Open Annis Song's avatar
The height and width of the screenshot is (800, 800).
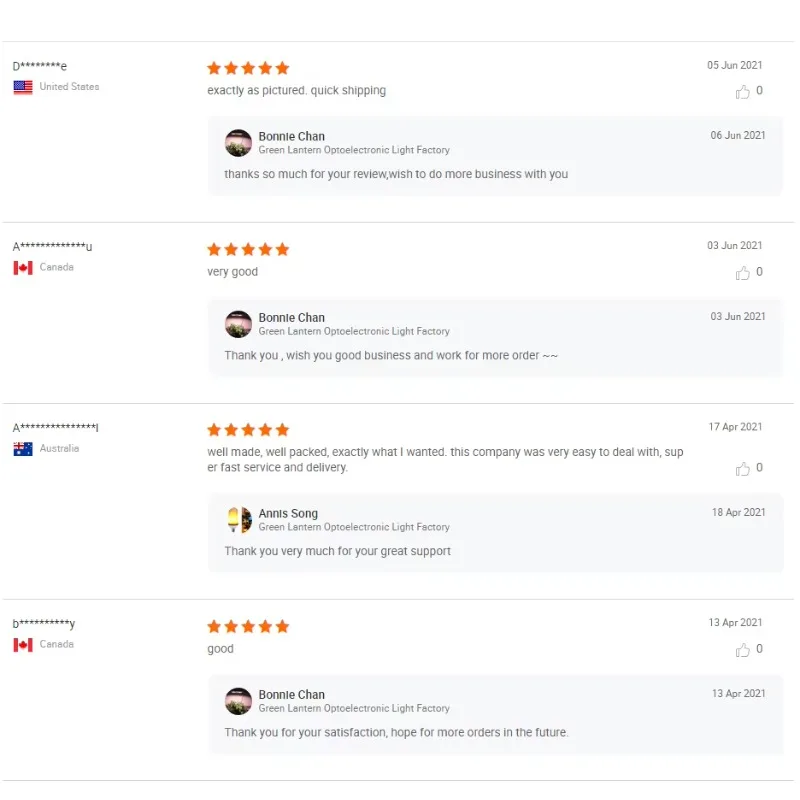(x=239, y=520)
